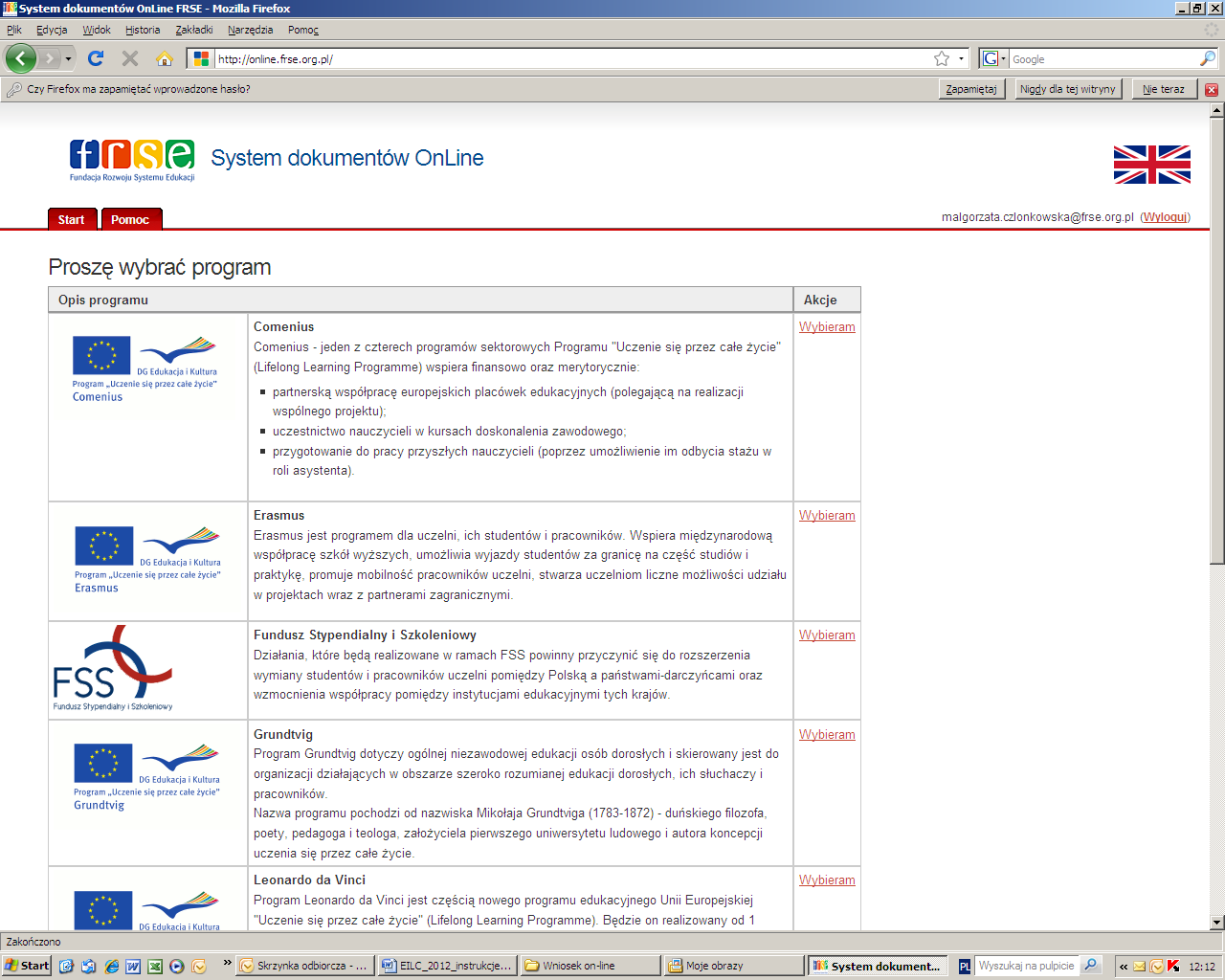Open the Widok menu
Image resolution: width=1225 pixels, height=980 pixels.
(x=97, y=30)
